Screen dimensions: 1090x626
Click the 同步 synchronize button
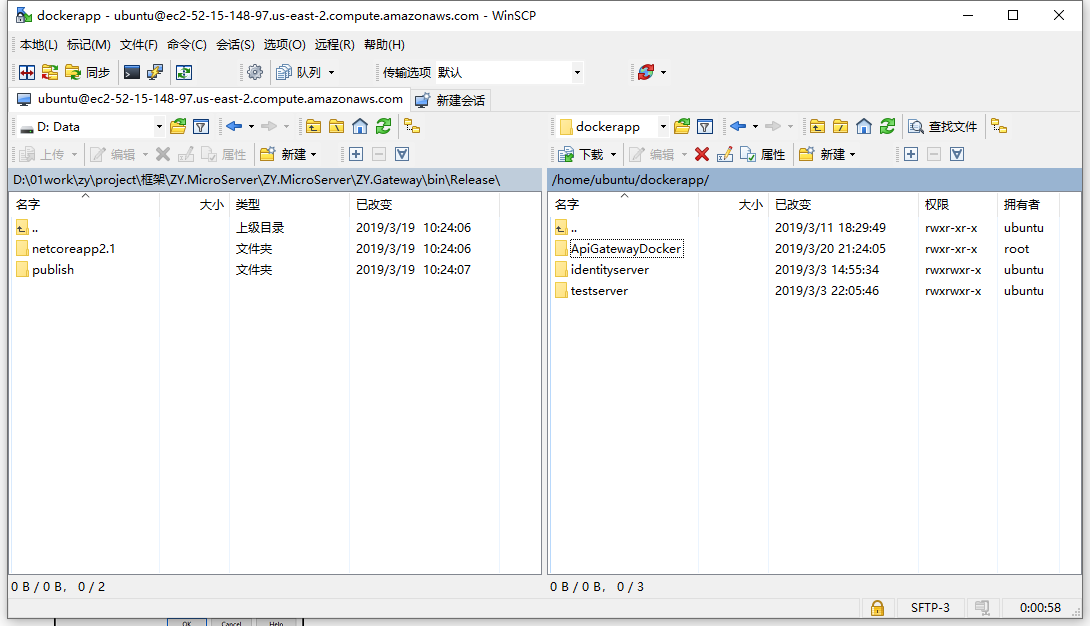pos(88,72)
